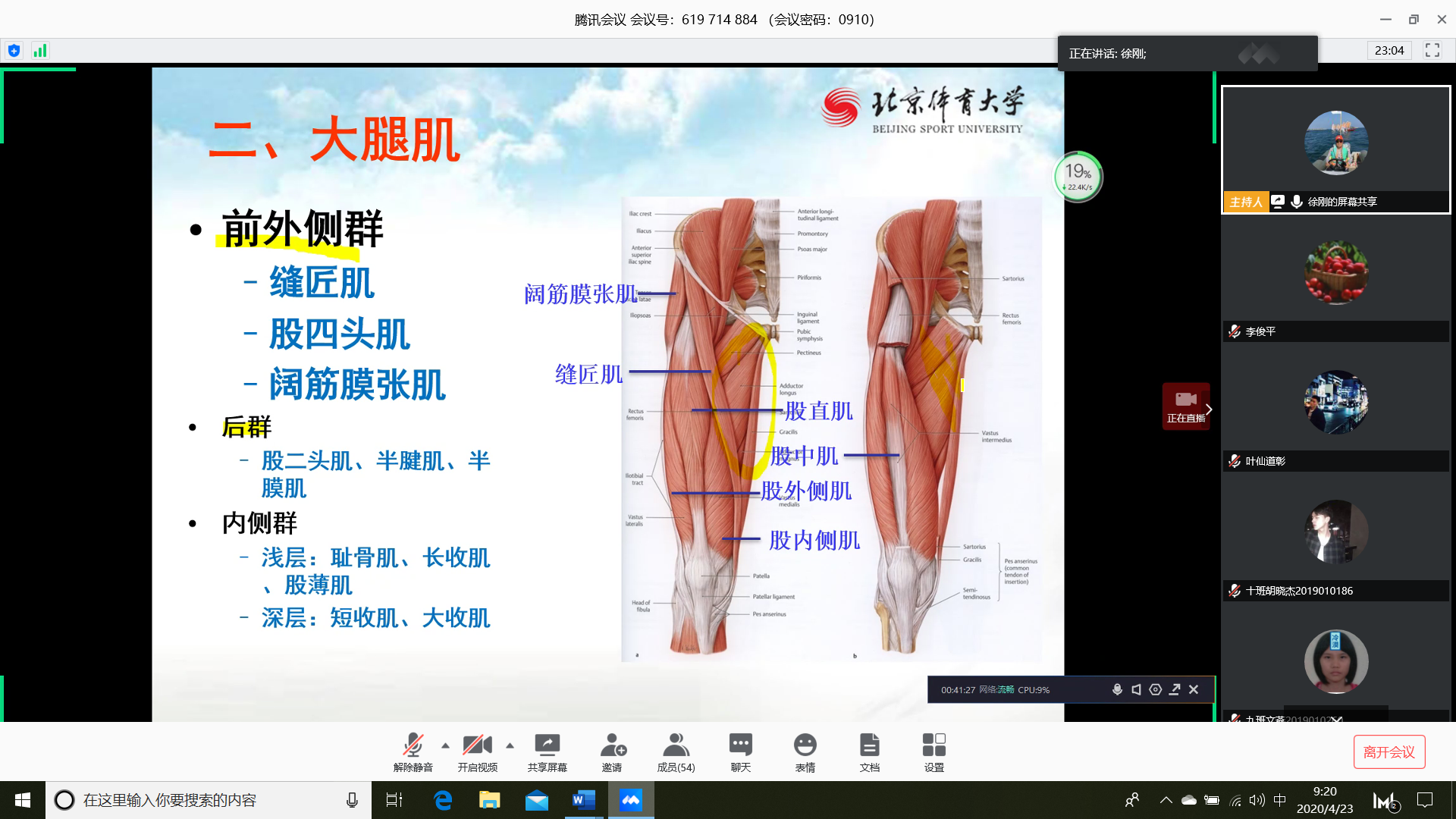This screenshot has height=819, width=1456.
Task: Open the chat panel 聊天
Action: click(740, 751)
